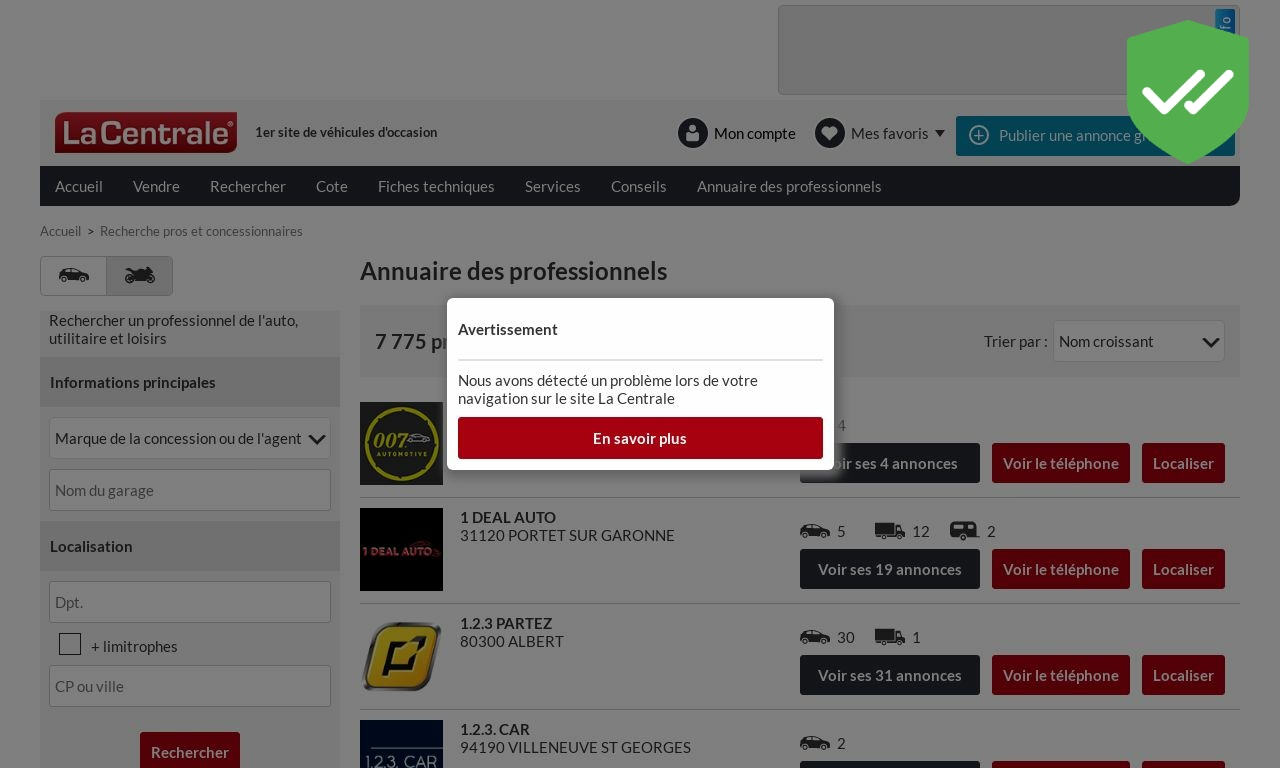Click the Mes favoris heart icon
Image resolution: width=1280 pixels, height=768 pixels.
click(x=830, y=133)
